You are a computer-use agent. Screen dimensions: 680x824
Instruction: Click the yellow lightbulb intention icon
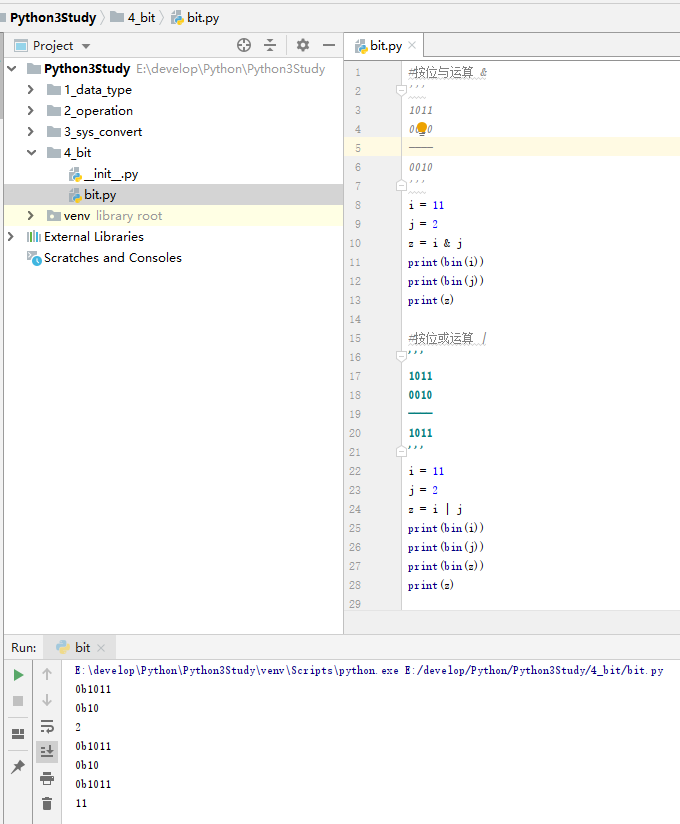coord(422,129)
